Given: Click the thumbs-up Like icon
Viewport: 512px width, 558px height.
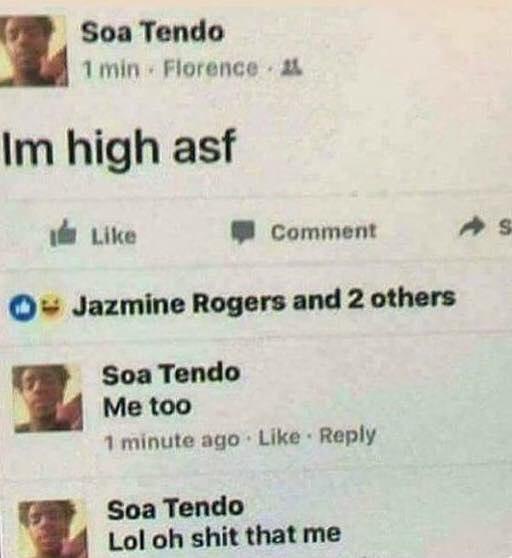Looking at the screenshot, I should click(x=64, y=232).
